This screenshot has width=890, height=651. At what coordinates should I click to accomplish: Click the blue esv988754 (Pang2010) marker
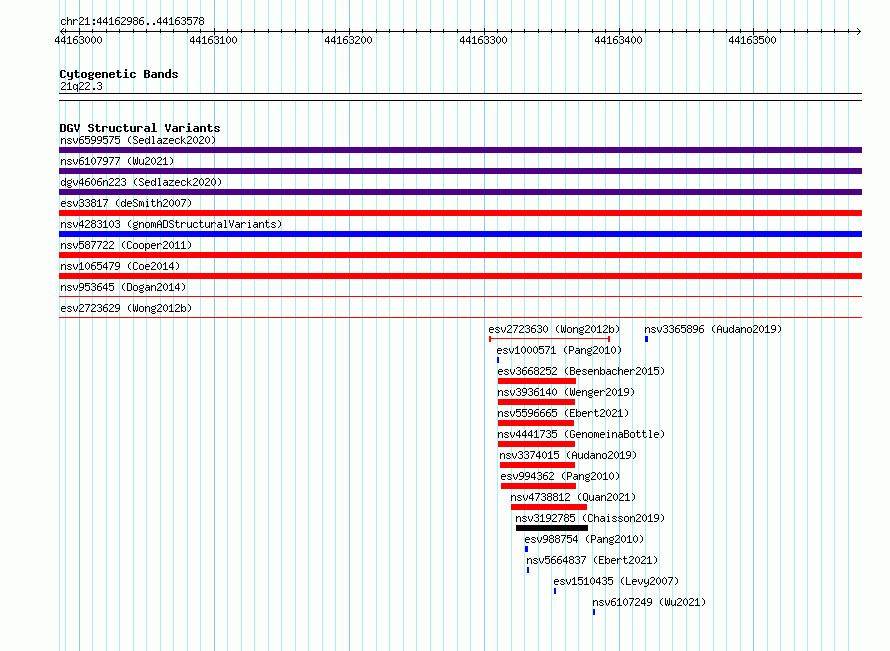(527, 549)
